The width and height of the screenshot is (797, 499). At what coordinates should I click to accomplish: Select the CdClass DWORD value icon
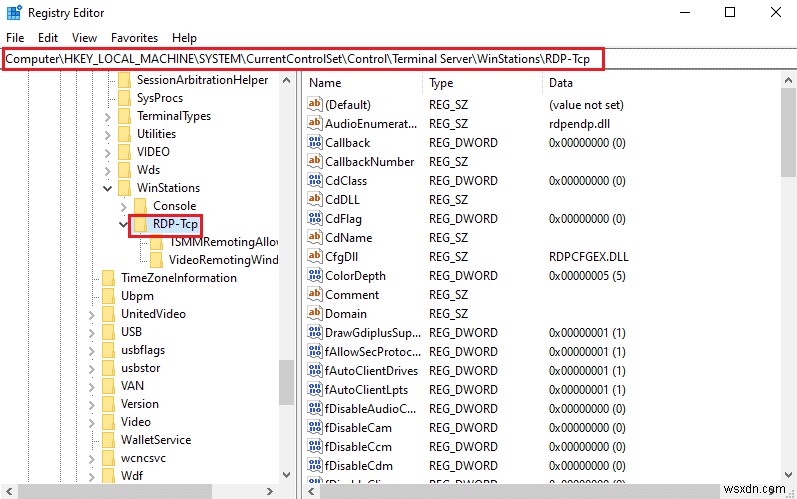[315, 180]
